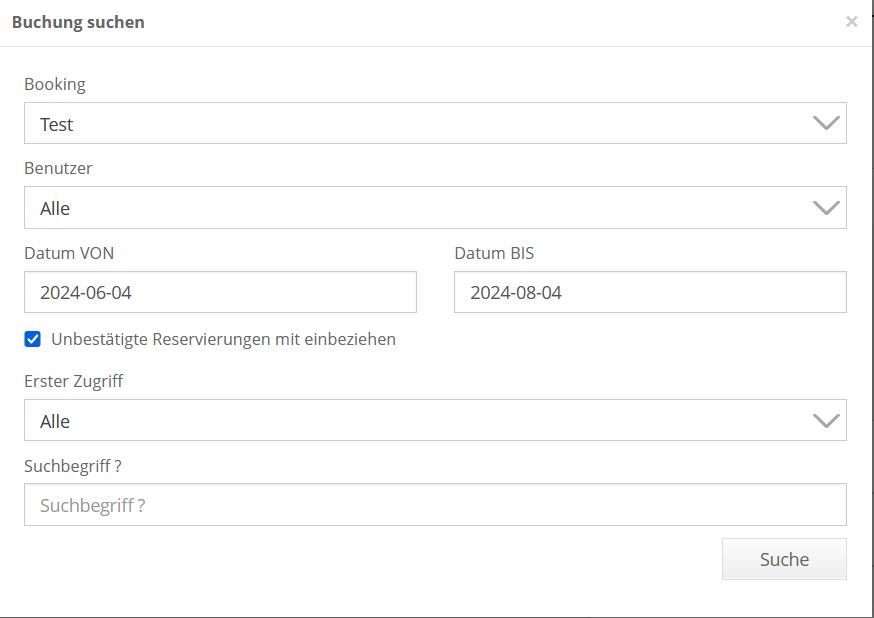Click the chevron arrow on Benutzer field
Image resolution: width=874 pixels, height=618 pixels.
[826, 208]
